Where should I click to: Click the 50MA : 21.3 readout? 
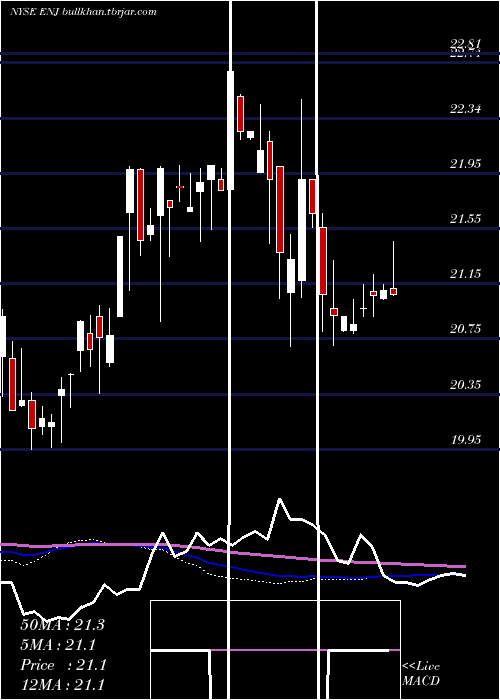(62, 625)
